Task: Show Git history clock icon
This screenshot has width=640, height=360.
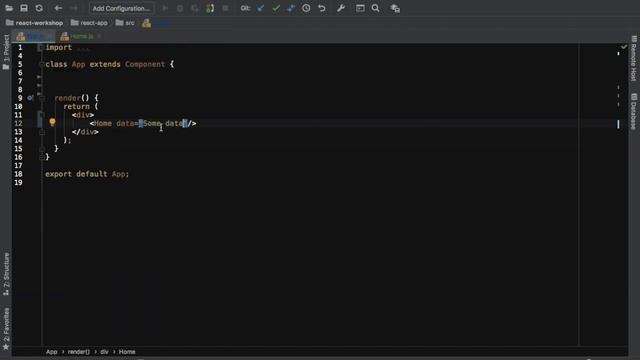Action: pos(306,8)
